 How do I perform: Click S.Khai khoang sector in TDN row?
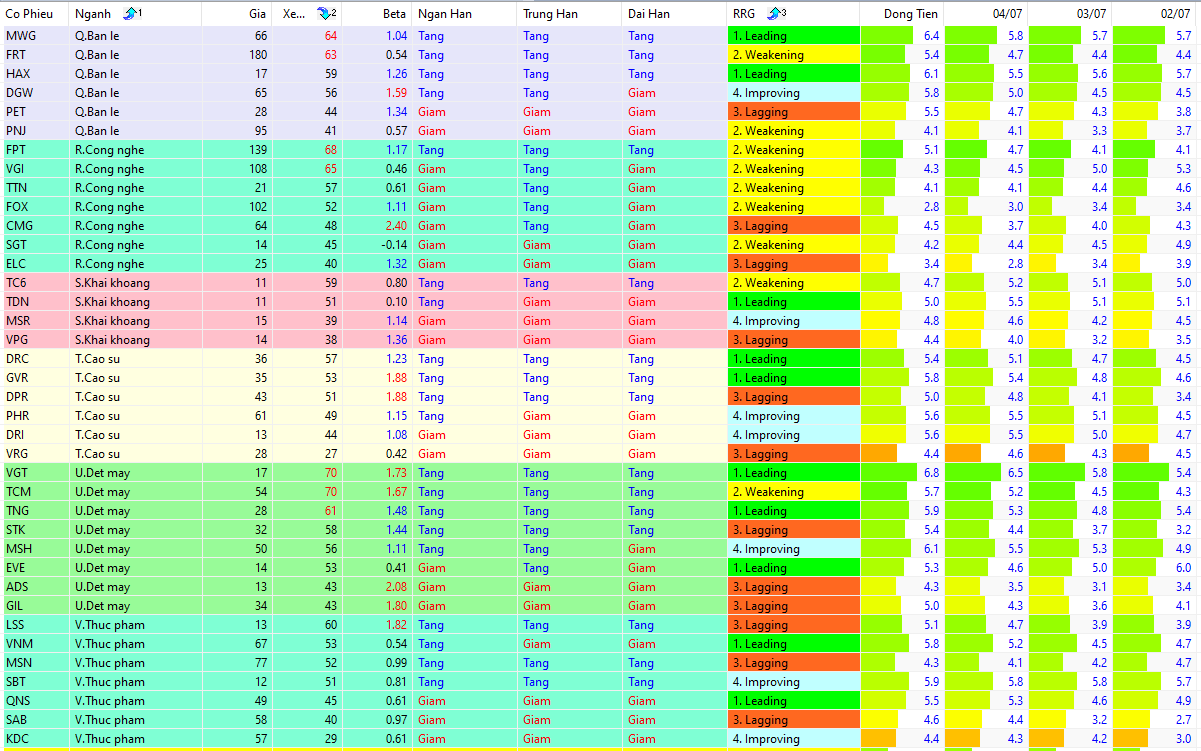[112, 302]
